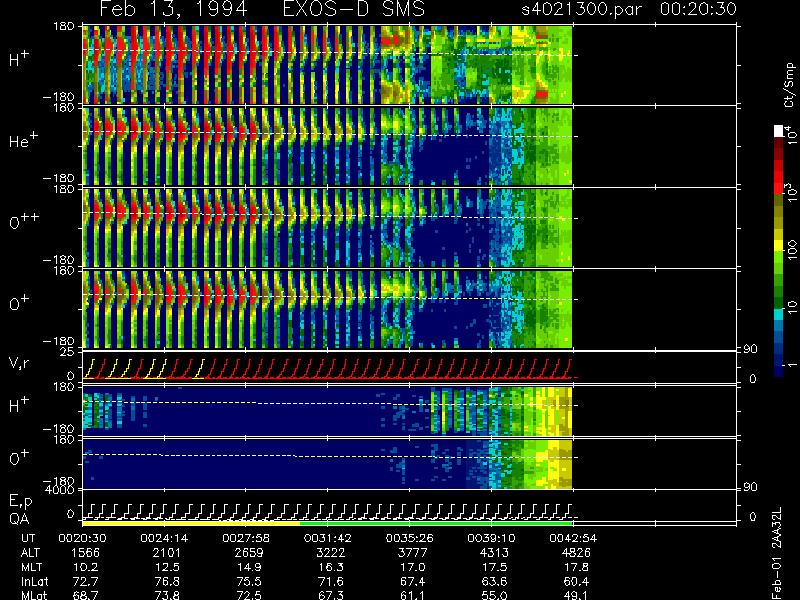
Task: Select UT value '0024:14'
Action: tap(164, 538)
